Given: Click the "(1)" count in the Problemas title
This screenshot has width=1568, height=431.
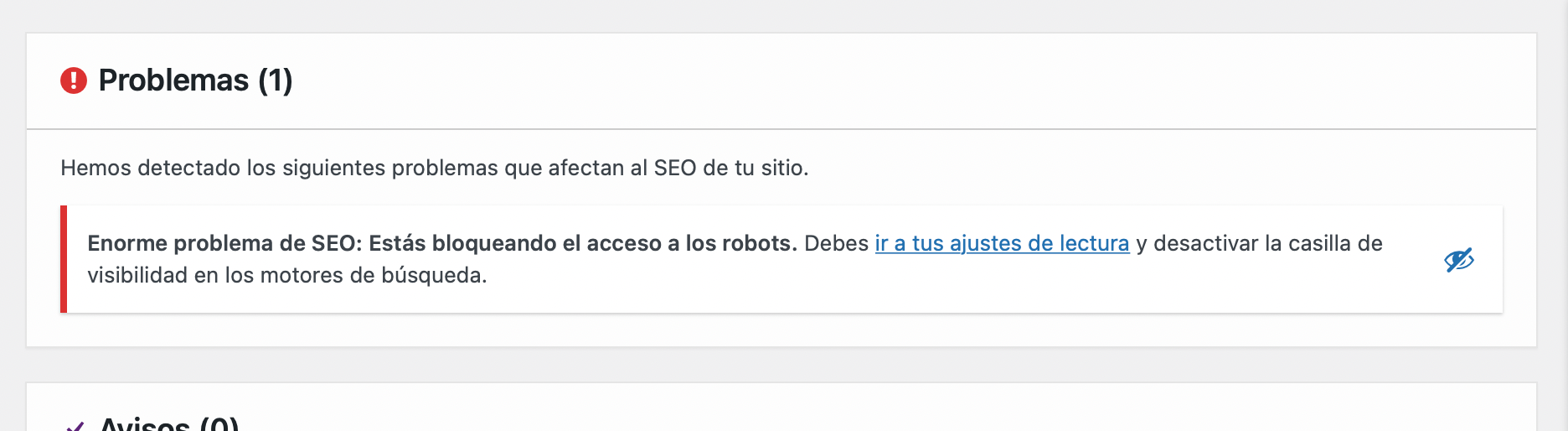Looking at the screenshot, I should click(276, 80).
